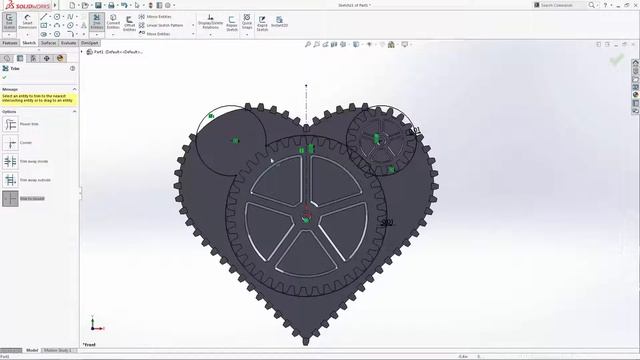Click the Print icon in the top toolbar

(111, 5)
